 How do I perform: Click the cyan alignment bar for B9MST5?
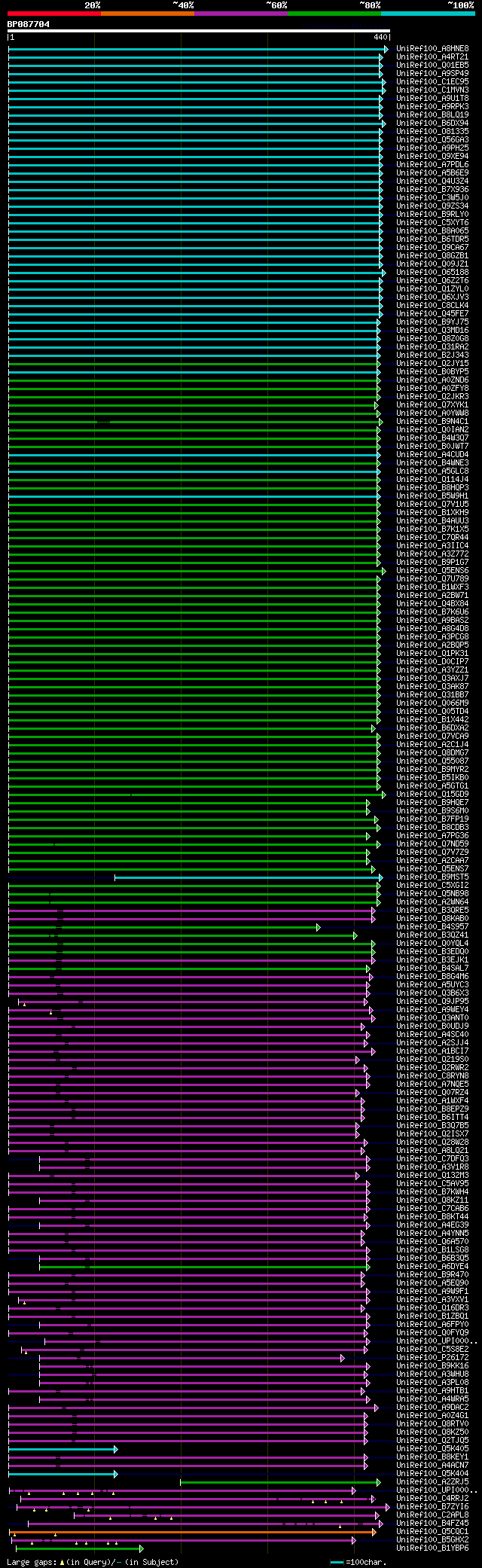pyautogui.click(x=249, y=877)
